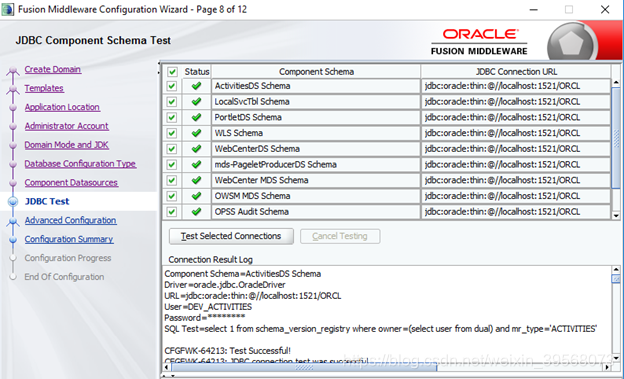
Task: Uncheck the WebCenterDS Schema checkbox
Action: [172, 149]
